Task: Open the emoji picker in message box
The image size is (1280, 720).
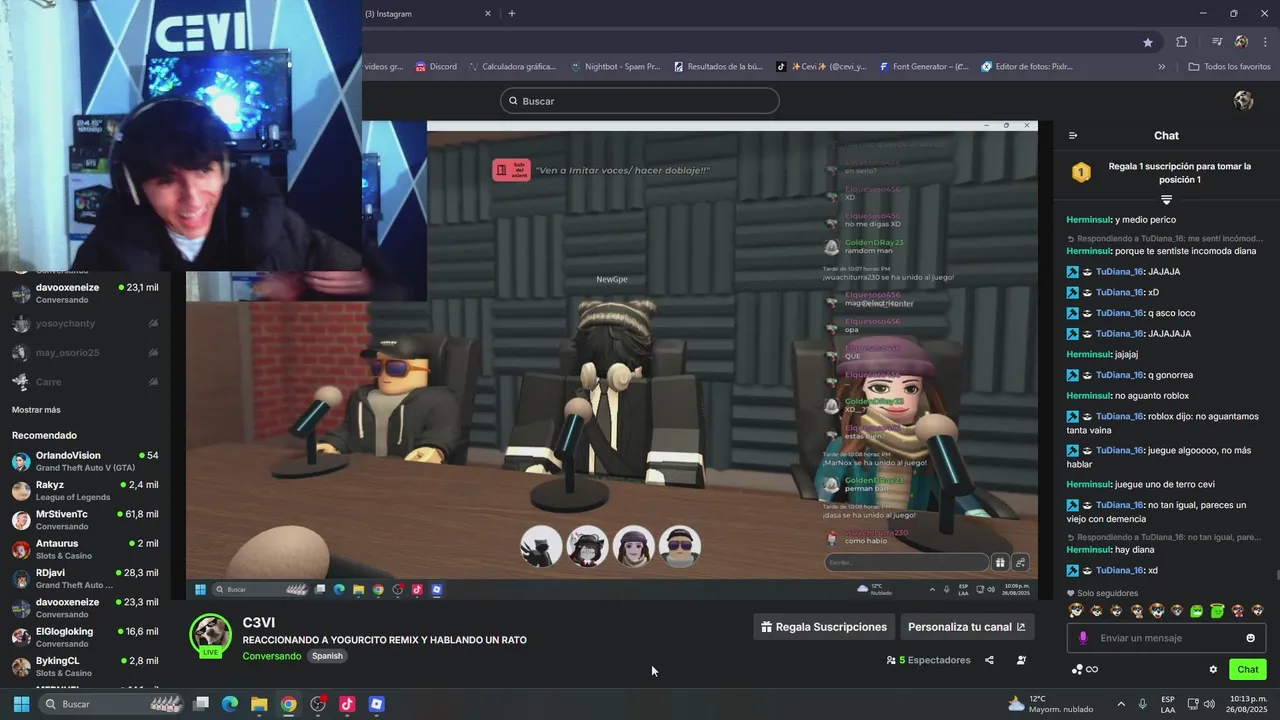Action: (1250, 638)
